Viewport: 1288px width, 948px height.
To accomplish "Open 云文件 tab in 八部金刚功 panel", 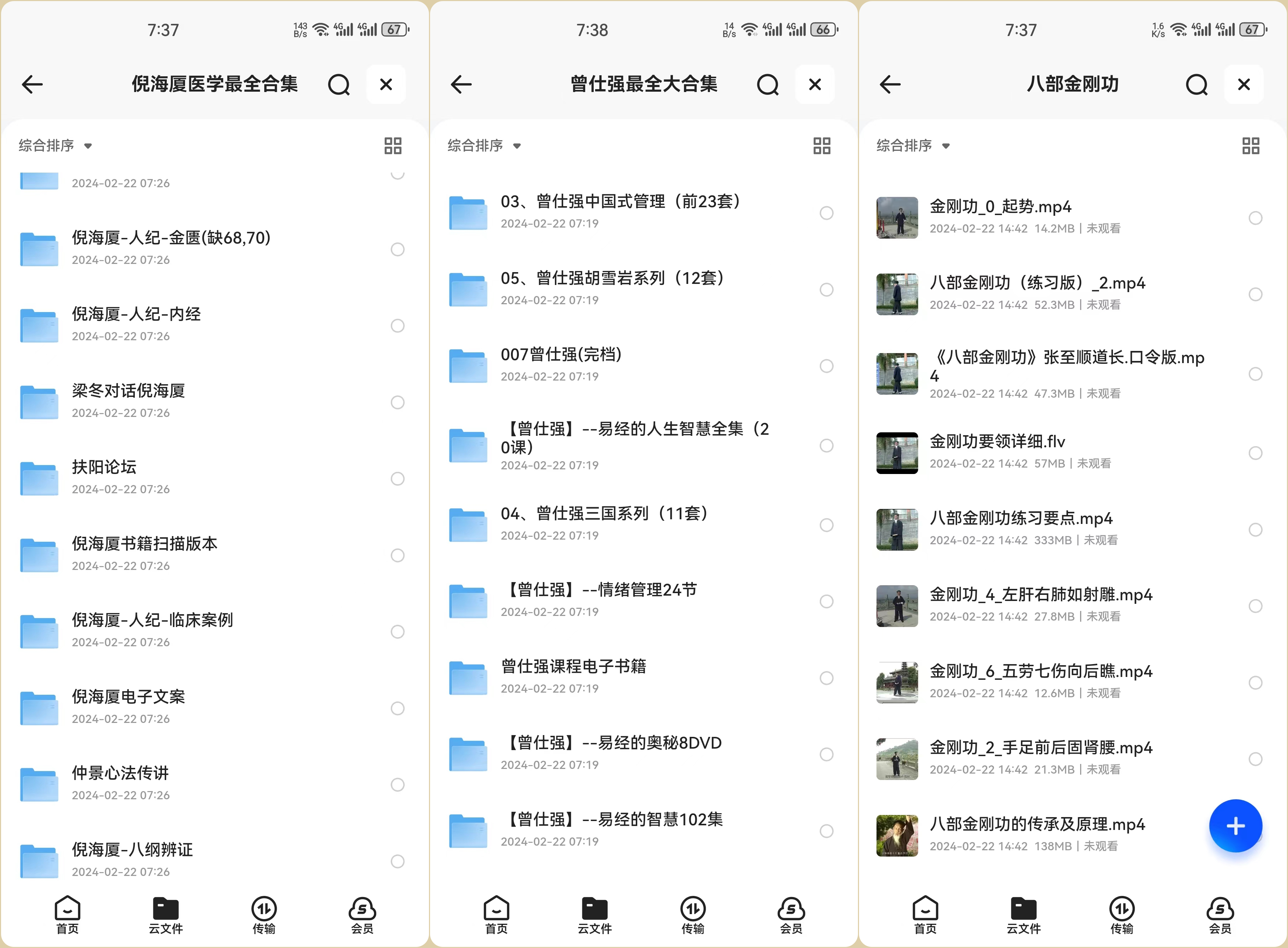I will coord(1024,915).
